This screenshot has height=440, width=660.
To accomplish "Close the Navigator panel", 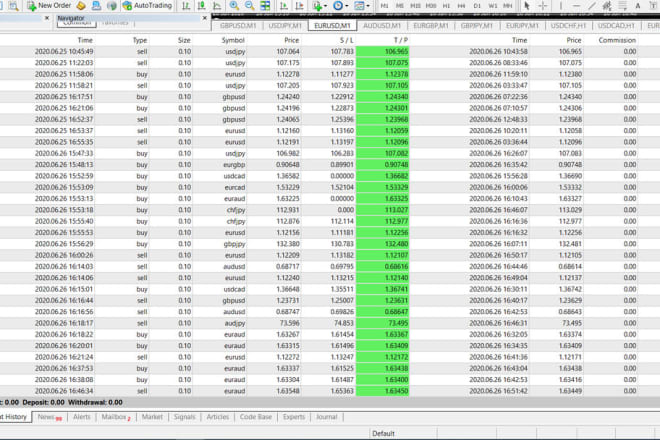I will coord(205,18).
